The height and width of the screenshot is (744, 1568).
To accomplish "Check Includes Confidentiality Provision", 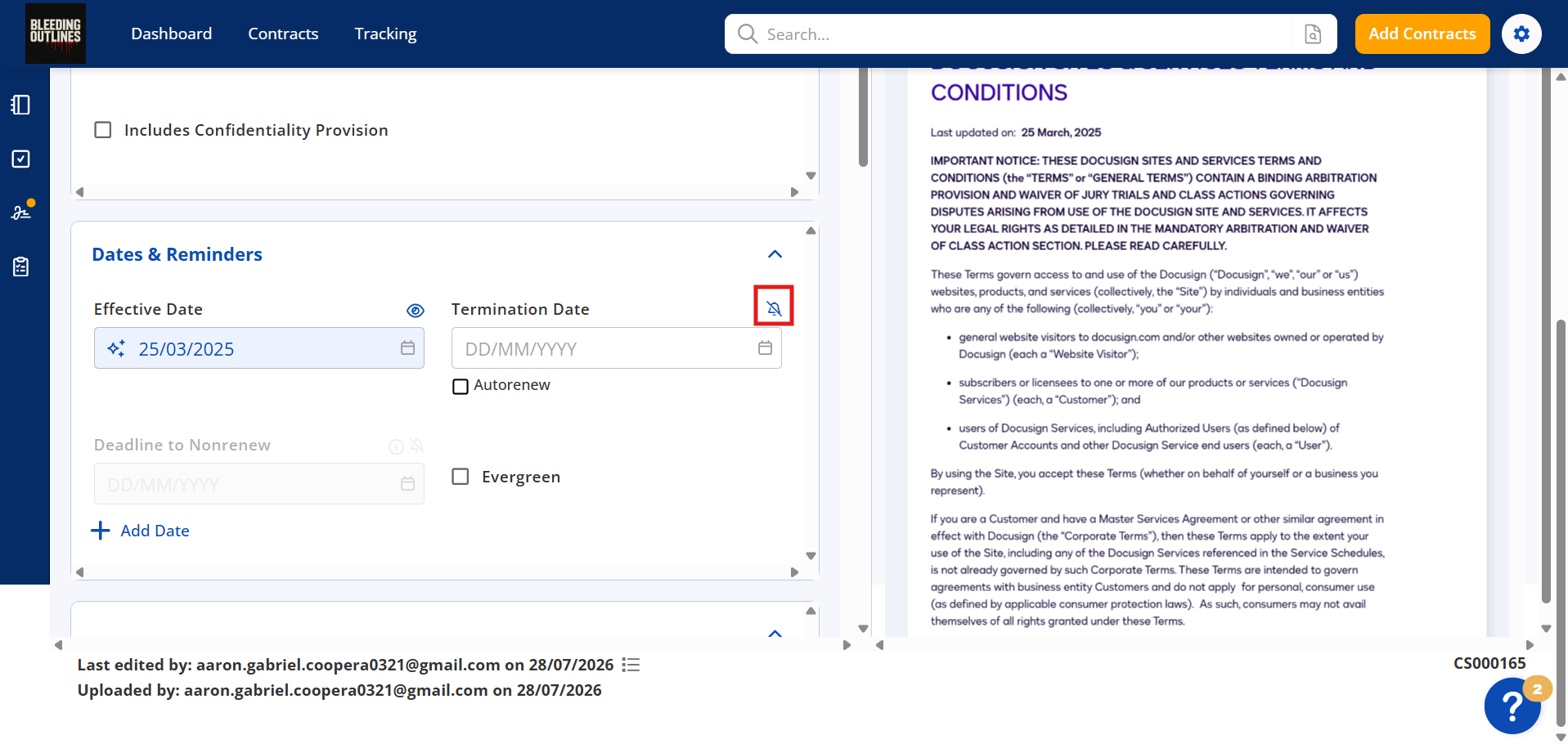I will tap(103, 130).
